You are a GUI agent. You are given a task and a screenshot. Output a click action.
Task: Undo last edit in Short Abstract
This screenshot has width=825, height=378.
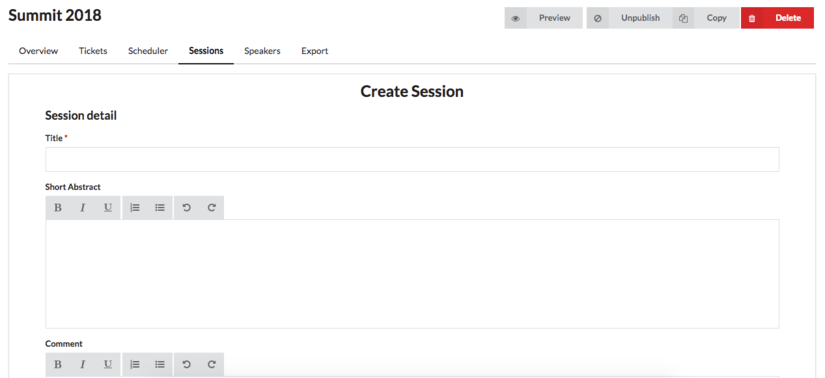coord(186,207)
